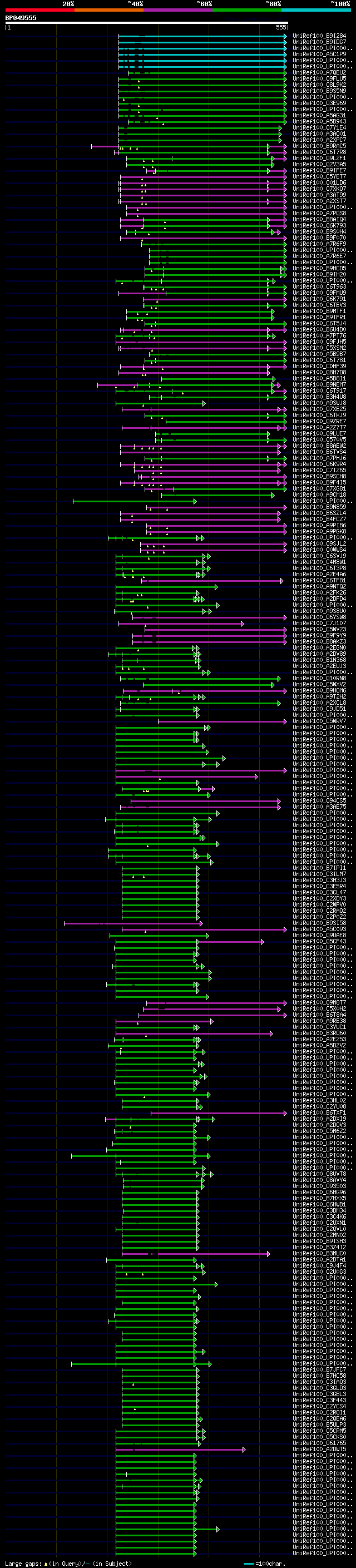Select hit UniRef100_B6TXF1
356x1568 pixels.
click(x=319, y=1112)
